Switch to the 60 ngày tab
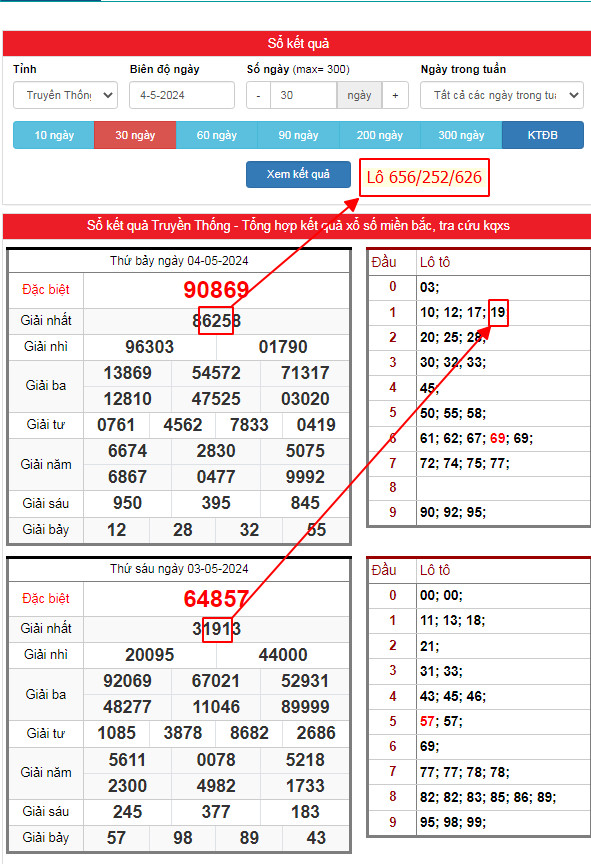The width and height of the screenshot is (591, 864). [216, 135]
